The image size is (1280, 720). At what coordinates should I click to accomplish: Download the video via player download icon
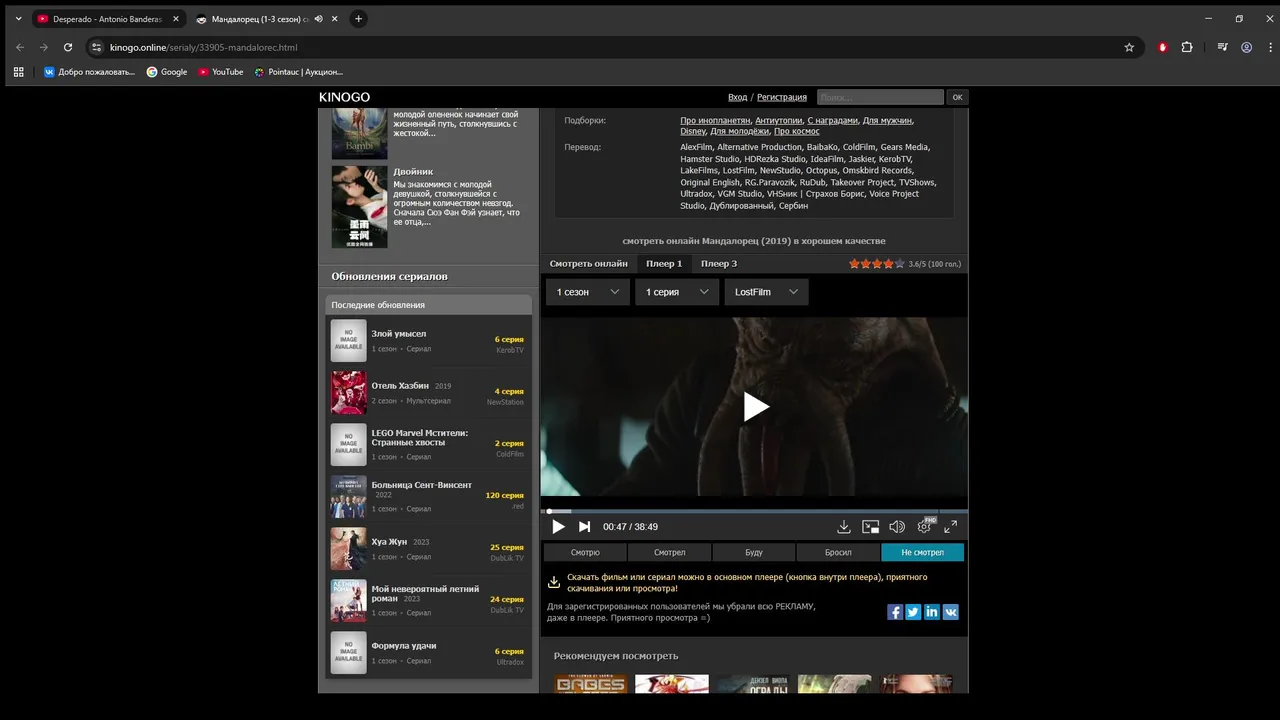click(844, 527)
